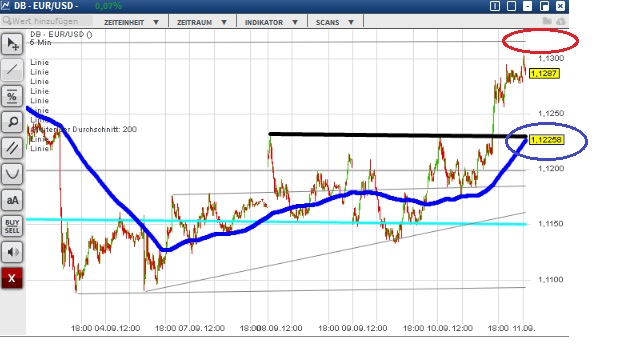Click the cloud icon in toolbar
The width and height of the screenshot is (626, 360).
coord(561,21)
